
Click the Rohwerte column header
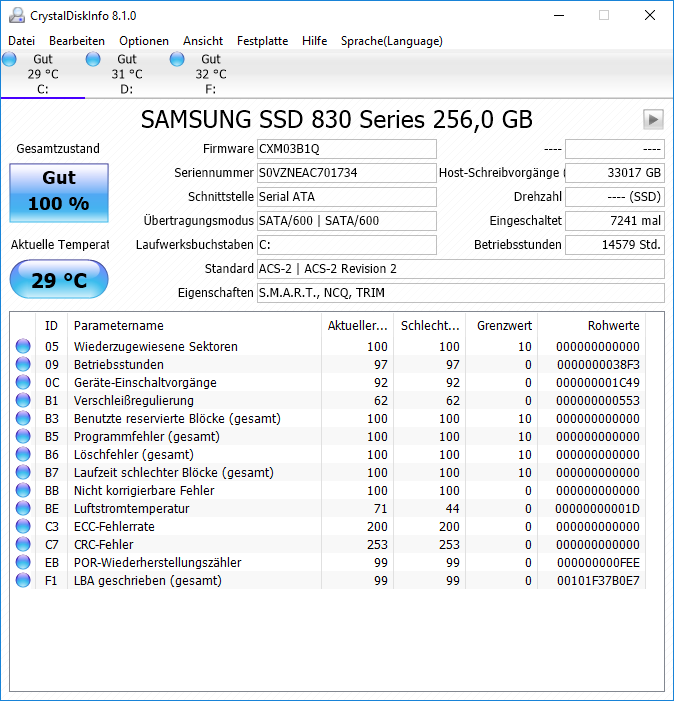(592, 325)
